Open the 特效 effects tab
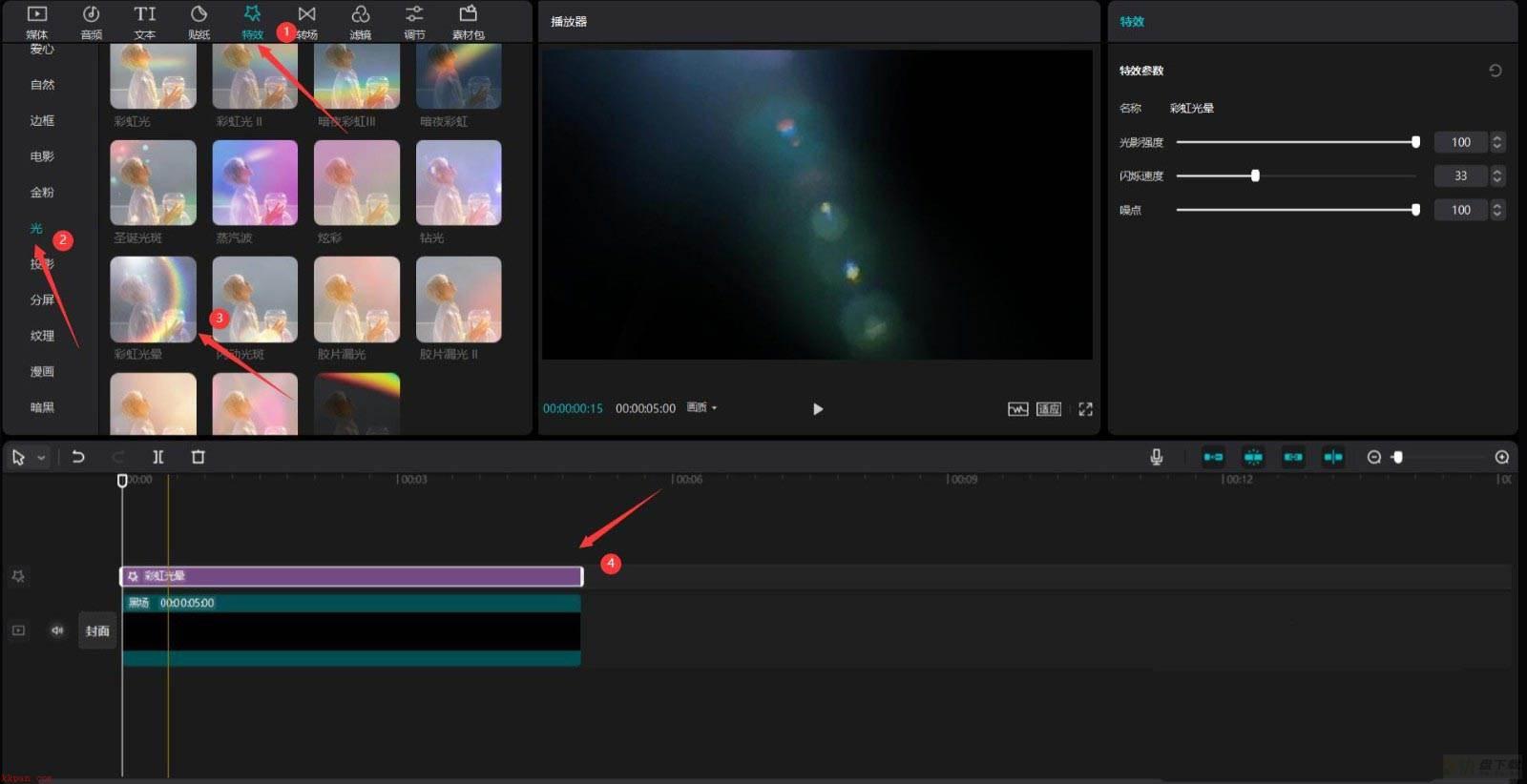The height and width of the screenshot is (784, 1527). 252,22
